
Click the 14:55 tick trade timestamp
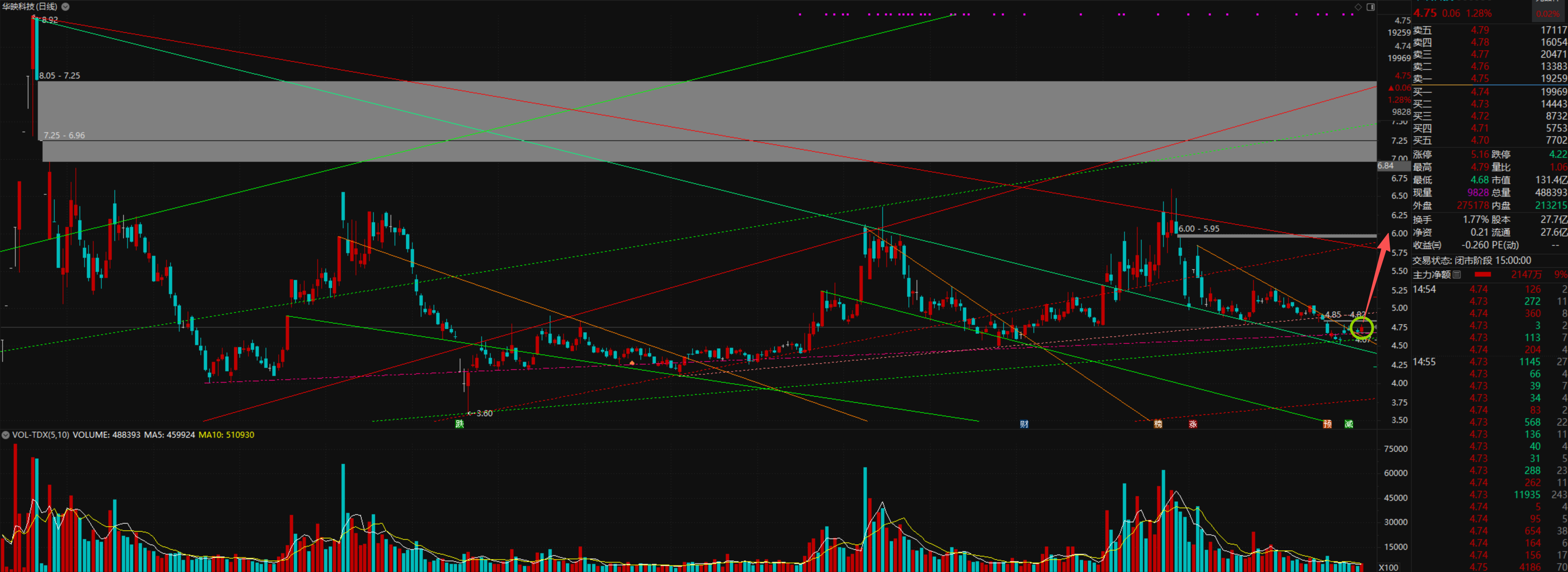tap(1424, 362)
